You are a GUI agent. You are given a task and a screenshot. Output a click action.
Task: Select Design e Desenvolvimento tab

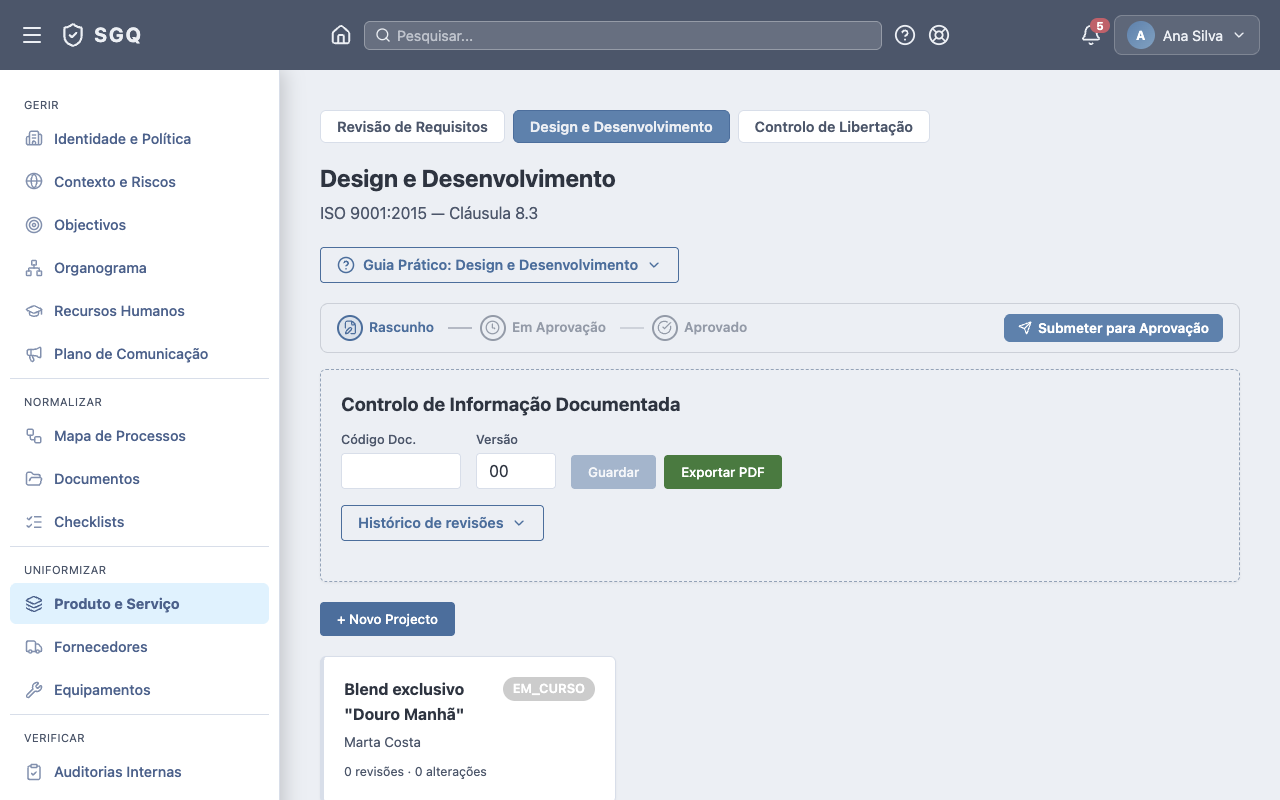tap(621, 127)
